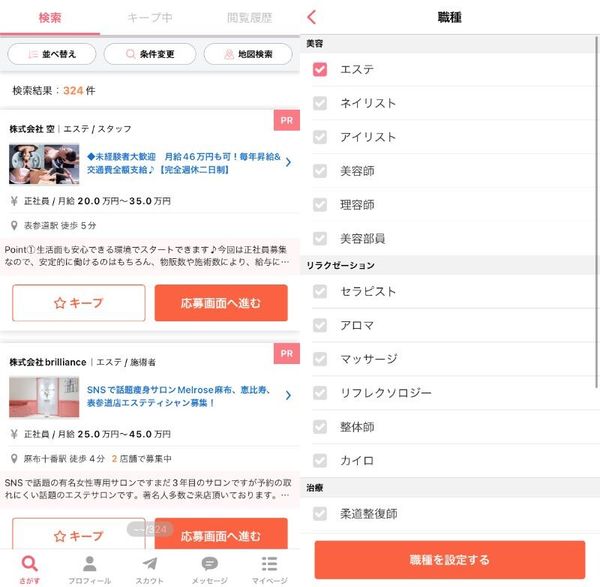Image resolution: width=600 pixels, height=587 pixels.
Task: Check the ネイリスト checkbox
Action: tap(320, 103)
